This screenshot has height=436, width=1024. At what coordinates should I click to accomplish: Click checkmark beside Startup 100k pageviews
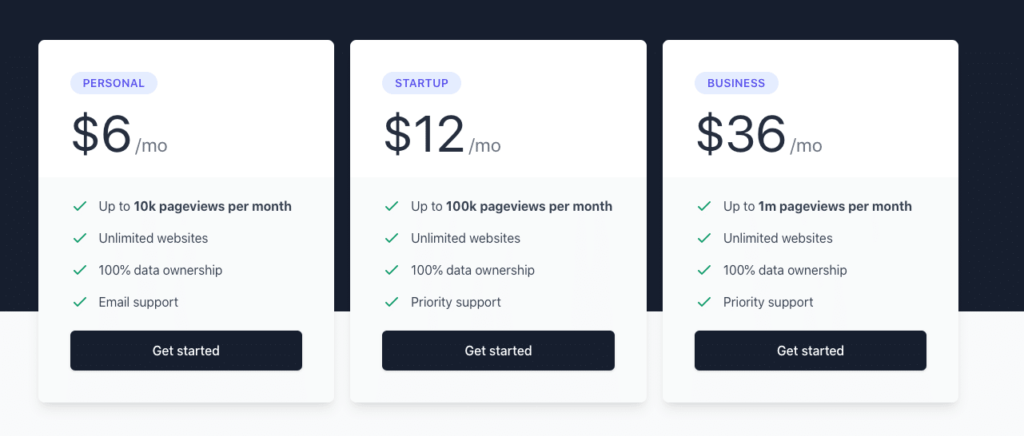pyautogui.click(x=392, y=207)
